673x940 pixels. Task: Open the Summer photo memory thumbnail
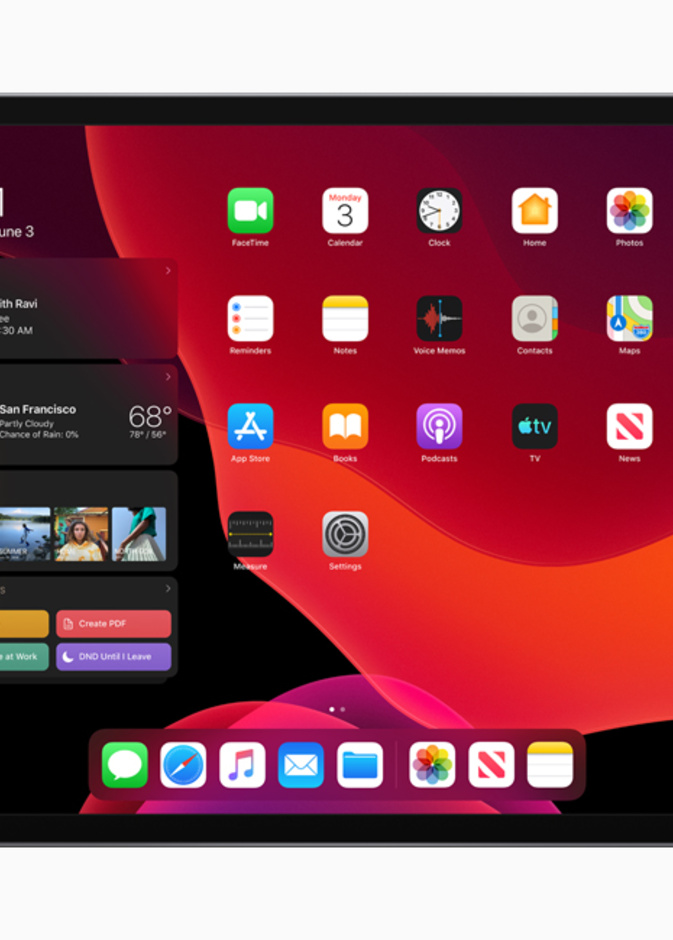click(25, 534)
